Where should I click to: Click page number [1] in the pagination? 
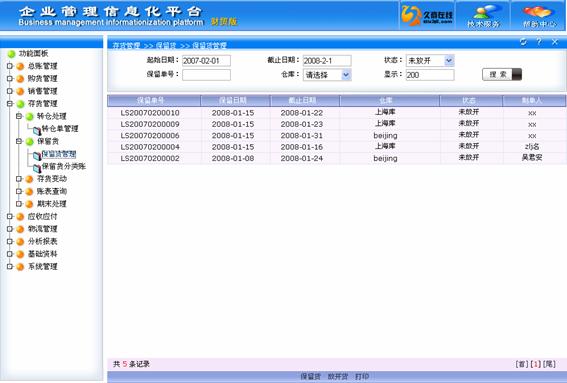[536, 364]
